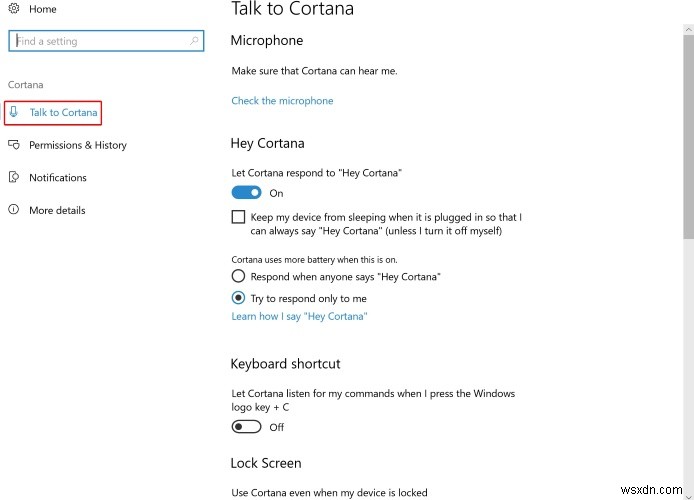Click 'Use Cortana even when my device is locked' text

[329, 492]
